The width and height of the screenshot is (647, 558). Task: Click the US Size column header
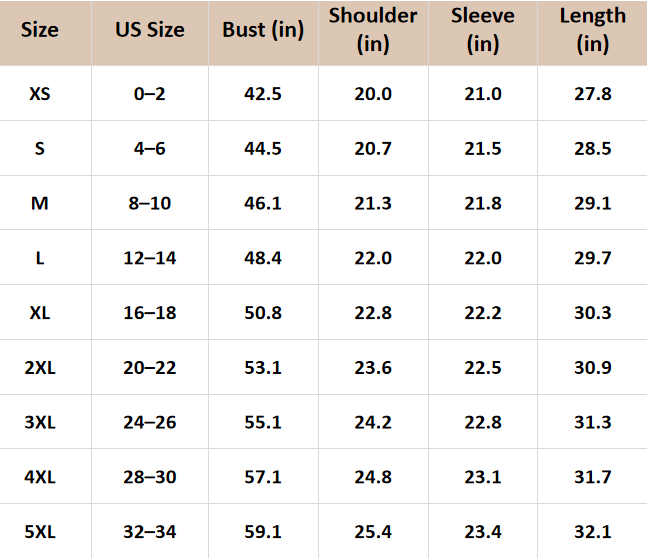click(150, 30)
